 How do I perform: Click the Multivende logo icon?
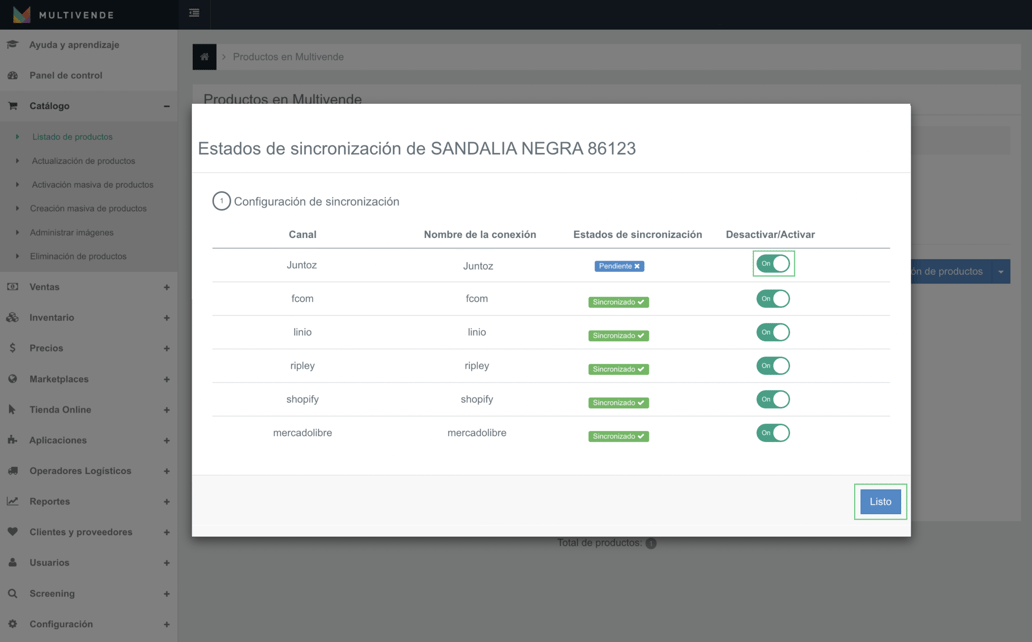coord(21,14)
